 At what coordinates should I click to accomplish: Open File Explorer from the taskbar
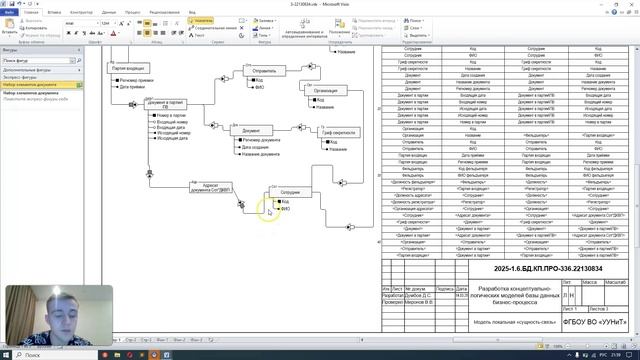tap(117, 355)
